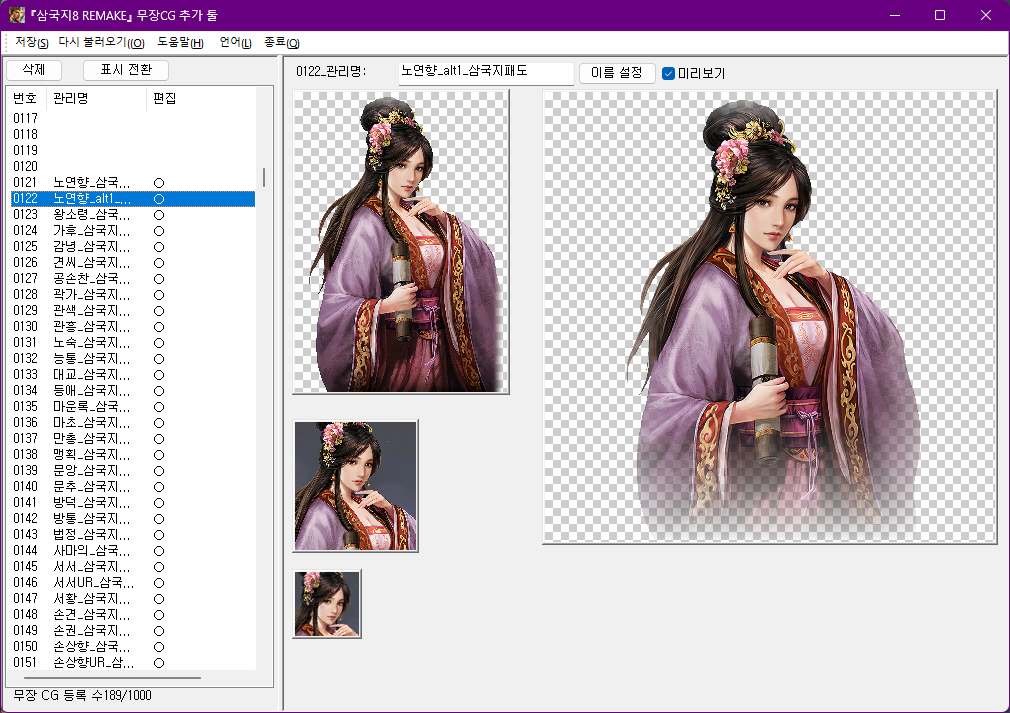Select highlighted row 0122 노연향_alt1
The height and width of the screenshot is (713, 1010).
pos(133,198)
